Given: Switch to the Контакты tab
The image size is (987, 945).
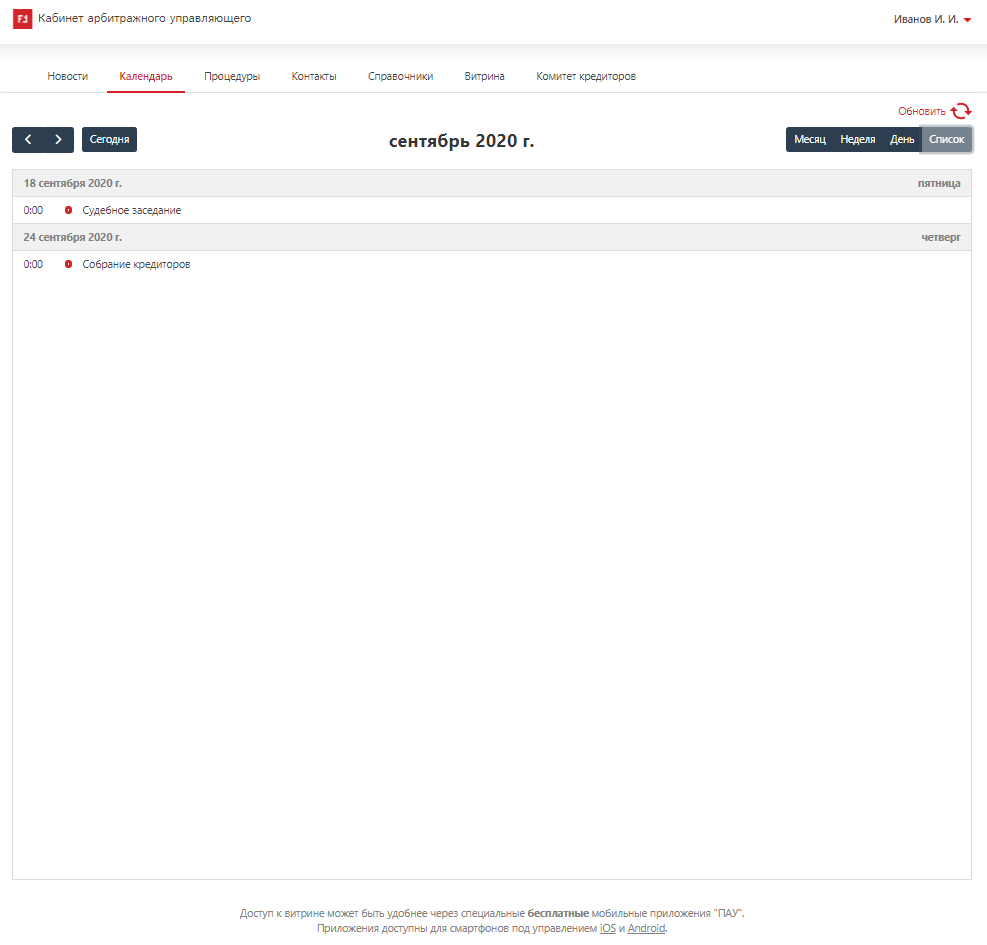Looking at the screenshot, I should click(314, 76).
